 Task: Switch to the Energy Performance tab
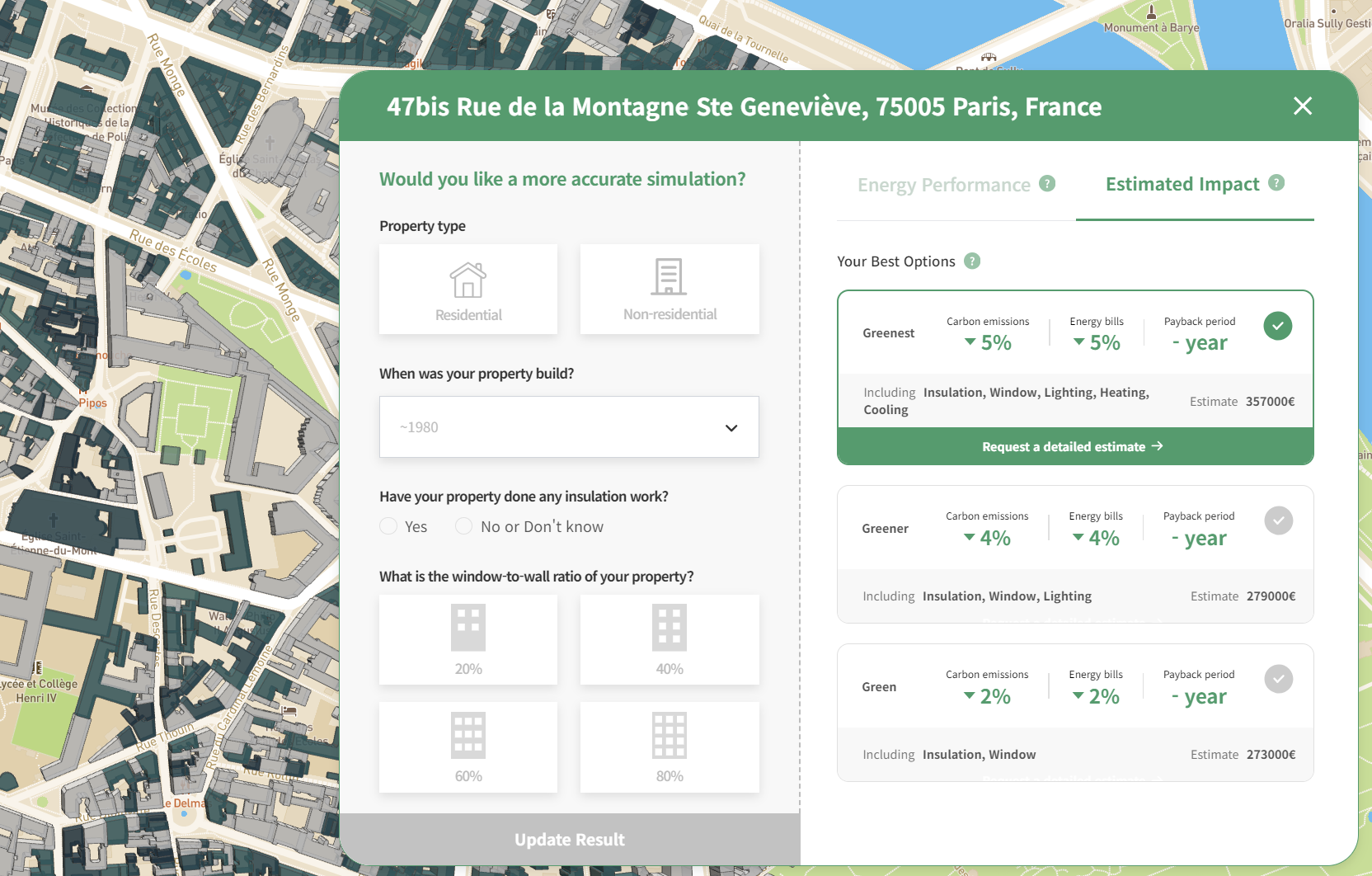click(944, 185)
